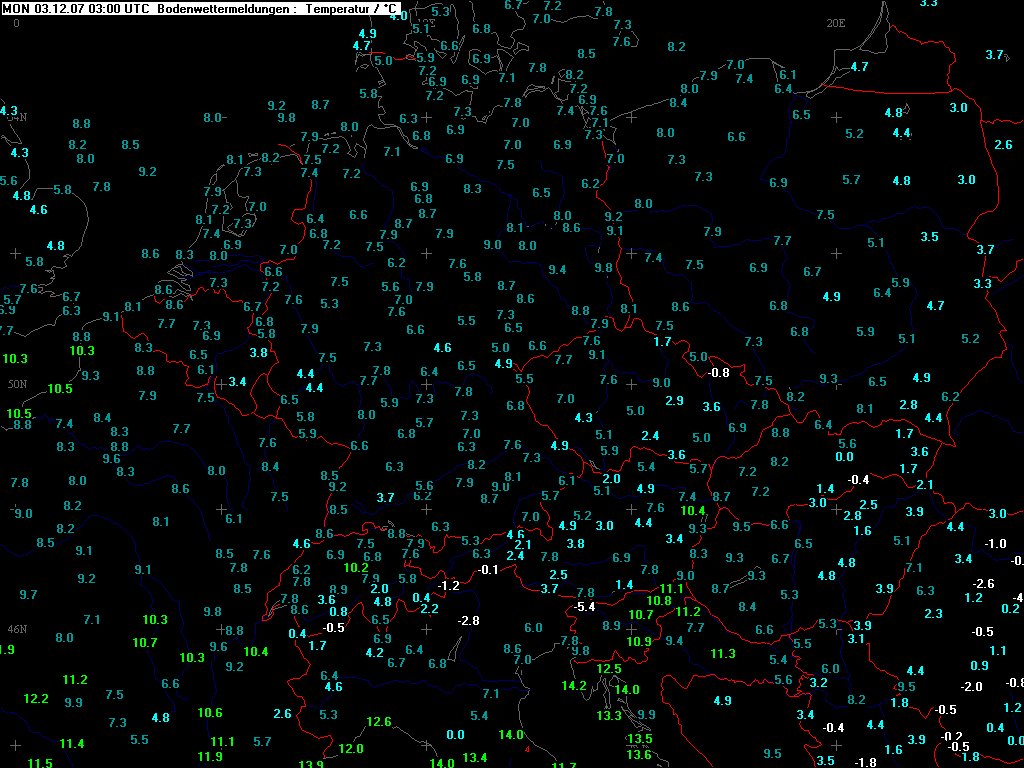Select the cyan 2.9 reading
The height and width of the screenshot is (768, 1024).
[675, 400]
